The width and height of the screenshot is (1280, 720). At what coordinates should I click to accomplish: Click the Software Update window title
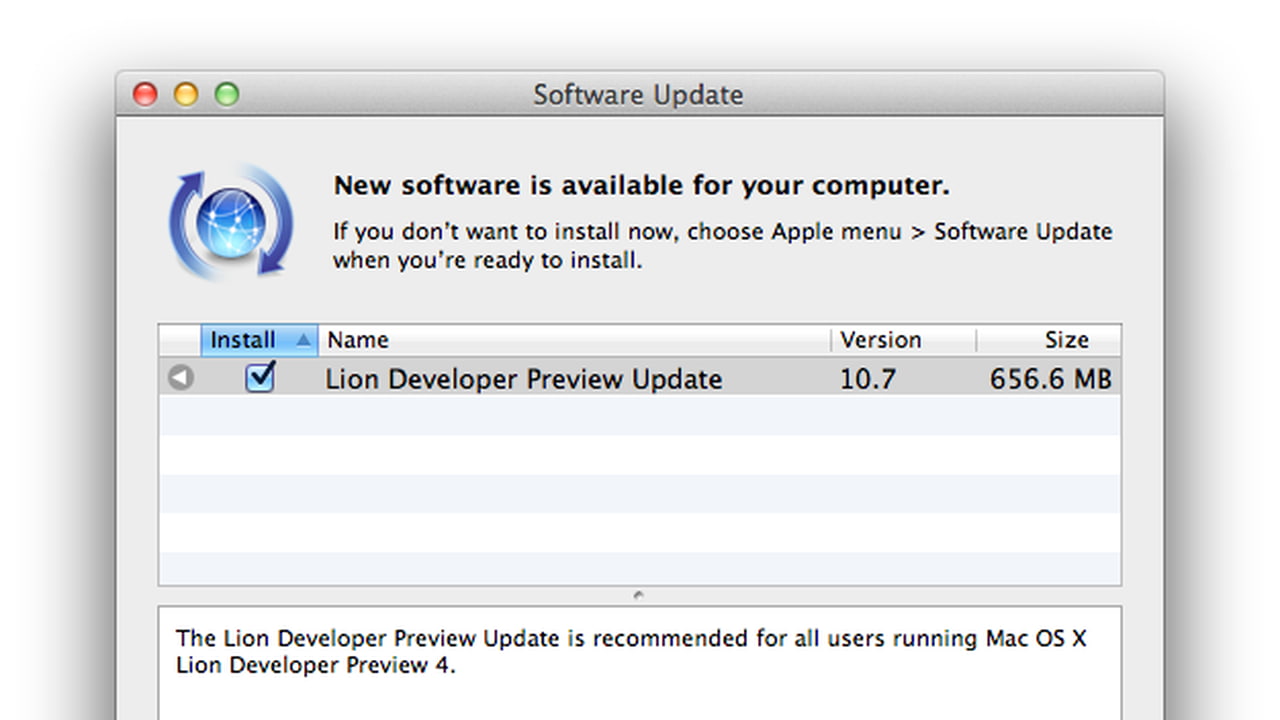pos(638,95)
